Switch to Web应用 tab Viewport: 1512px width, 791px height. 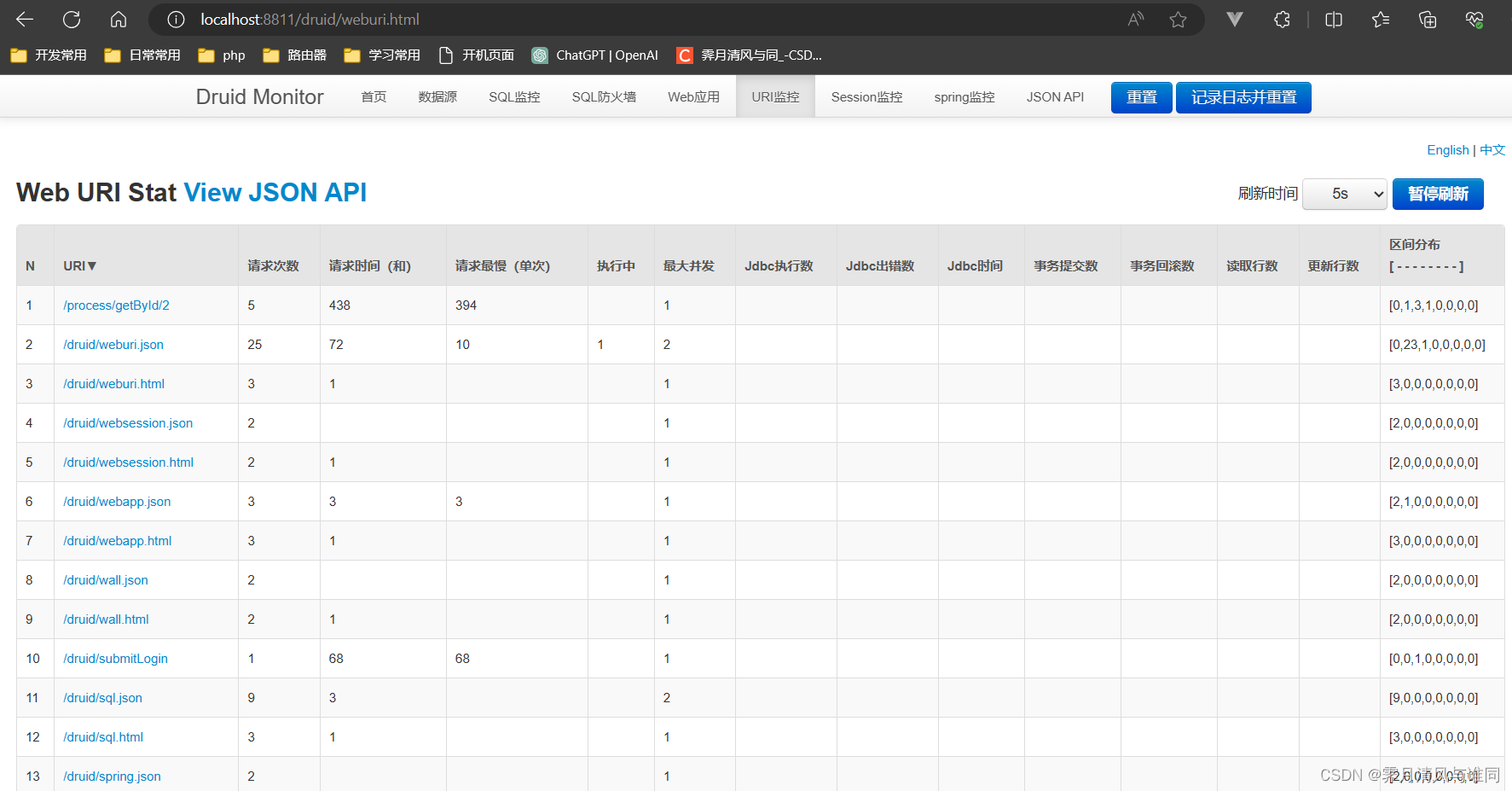pyautogui.click(x=693, y=96)
